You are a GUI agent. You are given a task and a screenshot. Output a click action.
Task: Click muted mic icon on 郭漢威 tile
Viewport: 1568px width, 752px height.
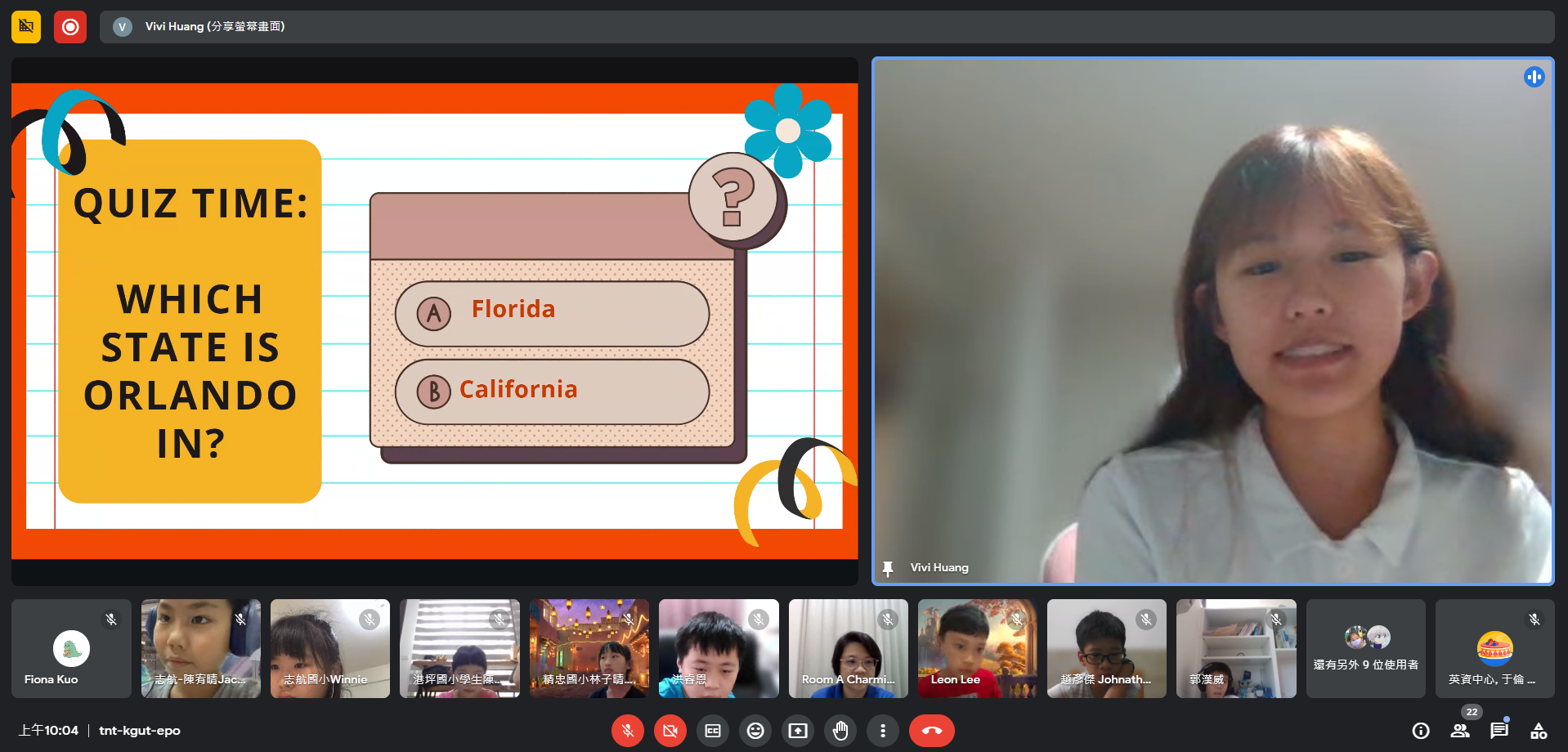pyautogui.click(x=1276, y=620)
